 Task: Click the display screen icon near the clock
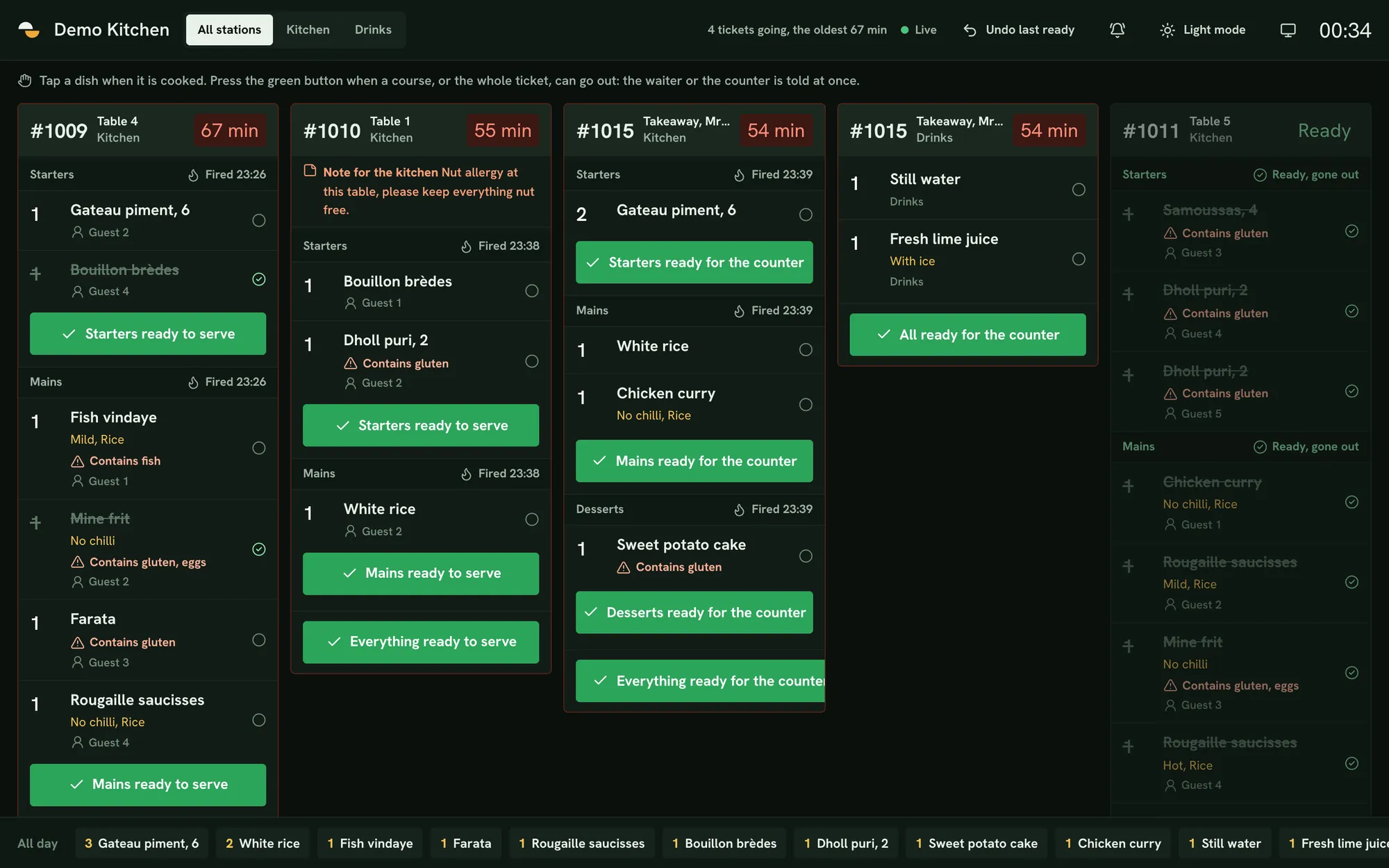(x=1288, y=30)
